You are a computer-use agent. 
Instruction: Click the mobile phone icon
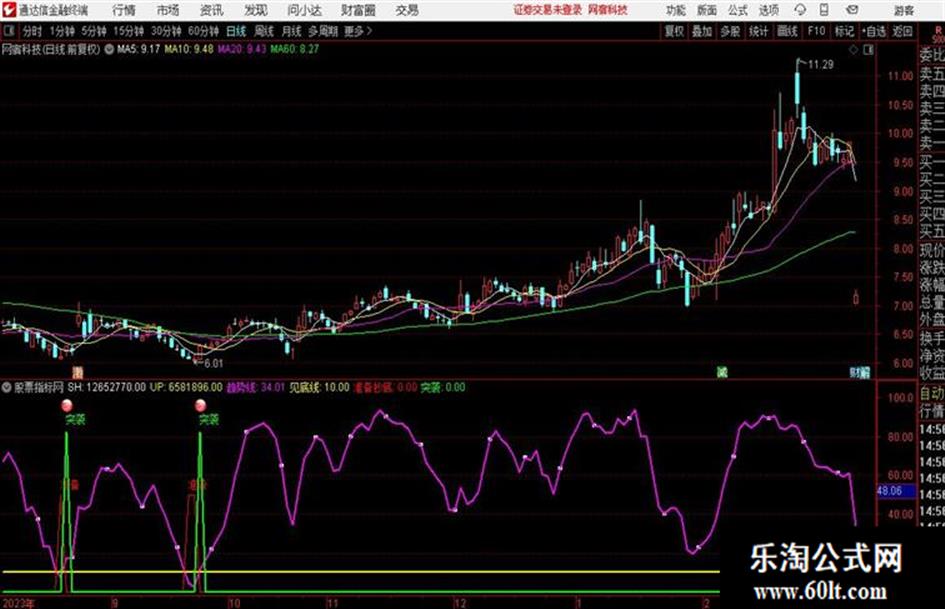pos(824,10)
